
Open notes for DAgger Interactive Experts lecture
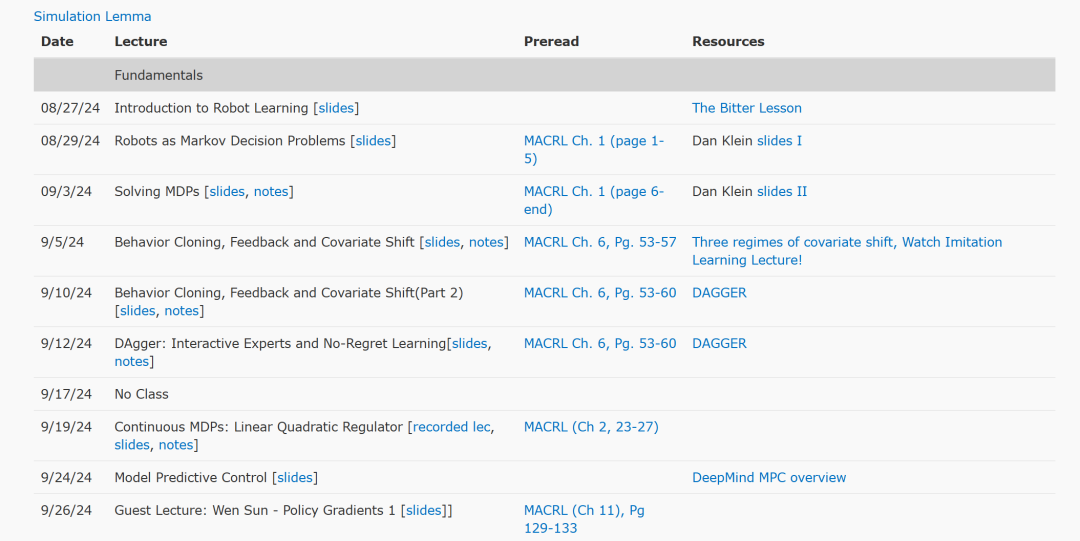click(x=131, y=362)
